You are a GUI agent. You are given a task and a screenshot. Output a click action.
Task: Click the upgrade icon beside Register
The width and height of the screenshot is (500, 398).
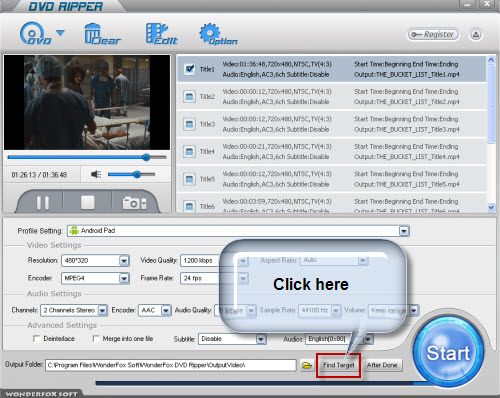[x=476, y=35]
